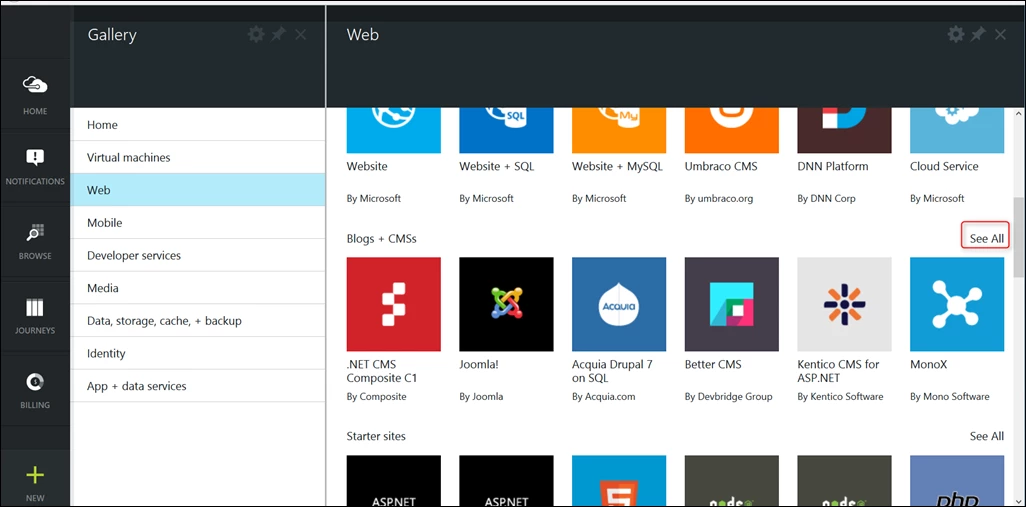Viewport: 1026px width, 507px height.
Task: Open the HTML5 starter site tile
Action: click(x=619, y=481)
